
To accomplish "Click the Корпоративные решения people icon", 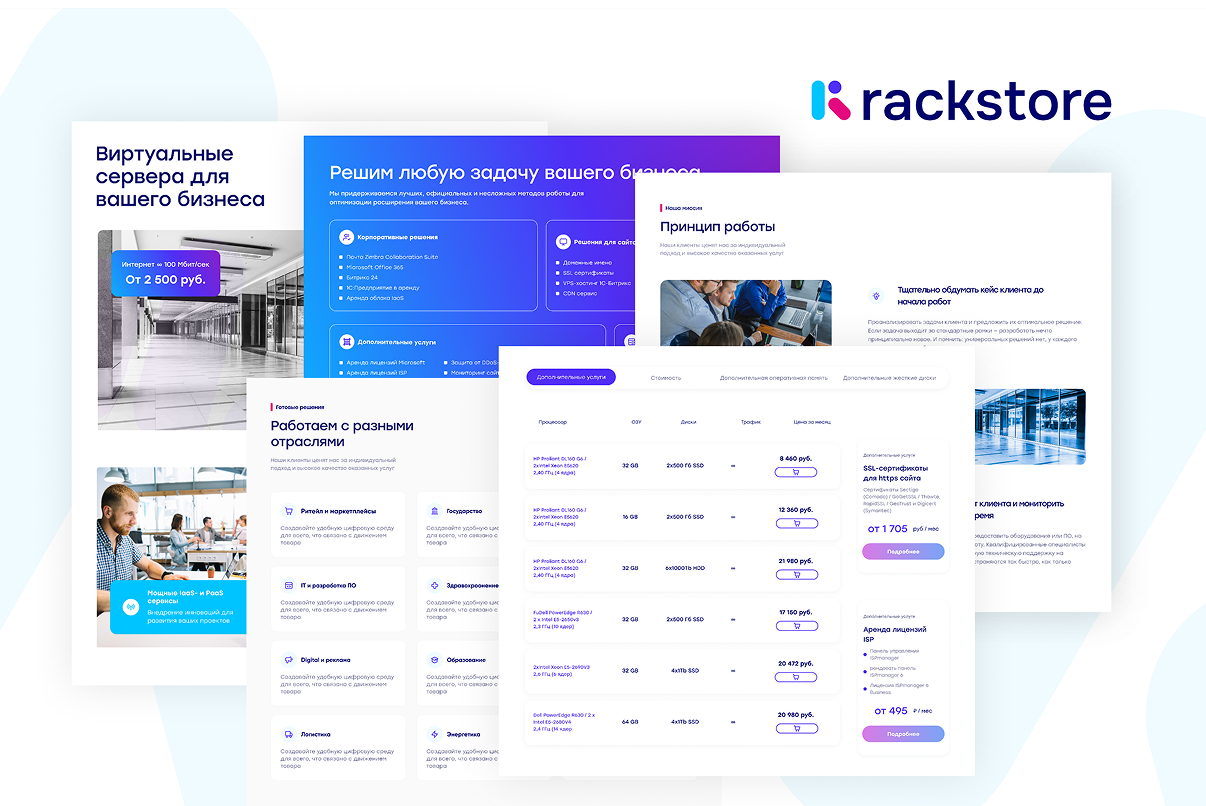I will pos(346,237).
